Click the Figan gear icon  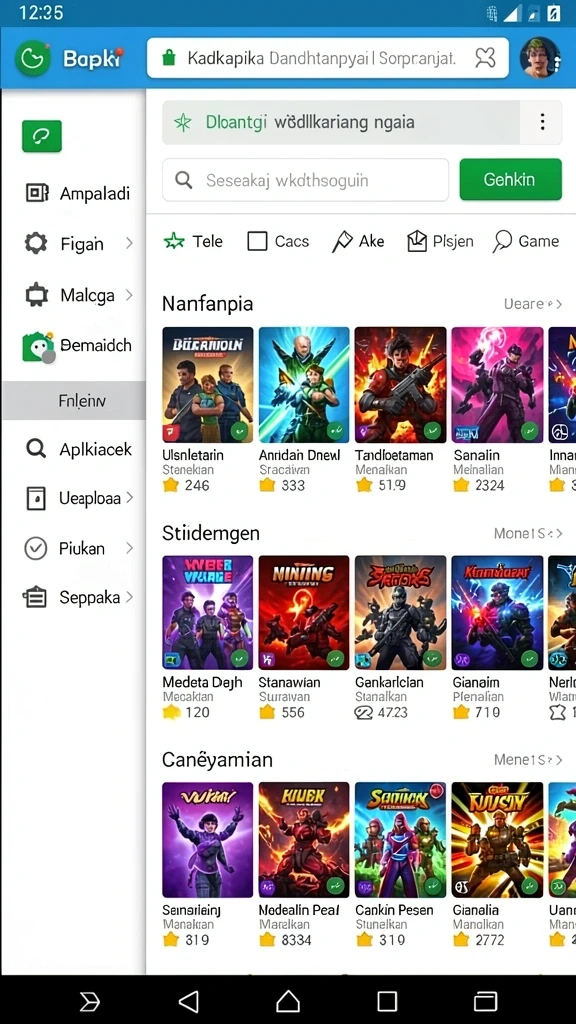(x=36, y=244)
